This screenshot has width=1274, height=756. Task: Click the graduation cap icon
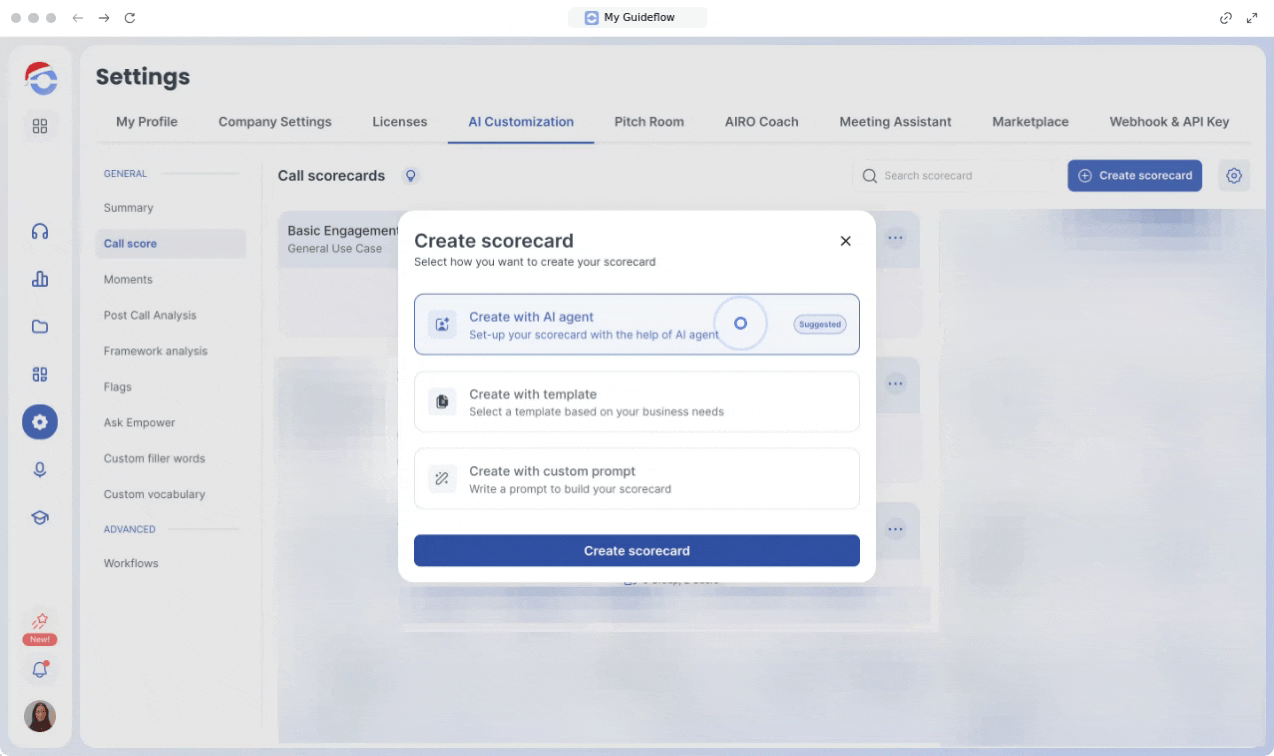pyautogui.click(x=40, y=517)
